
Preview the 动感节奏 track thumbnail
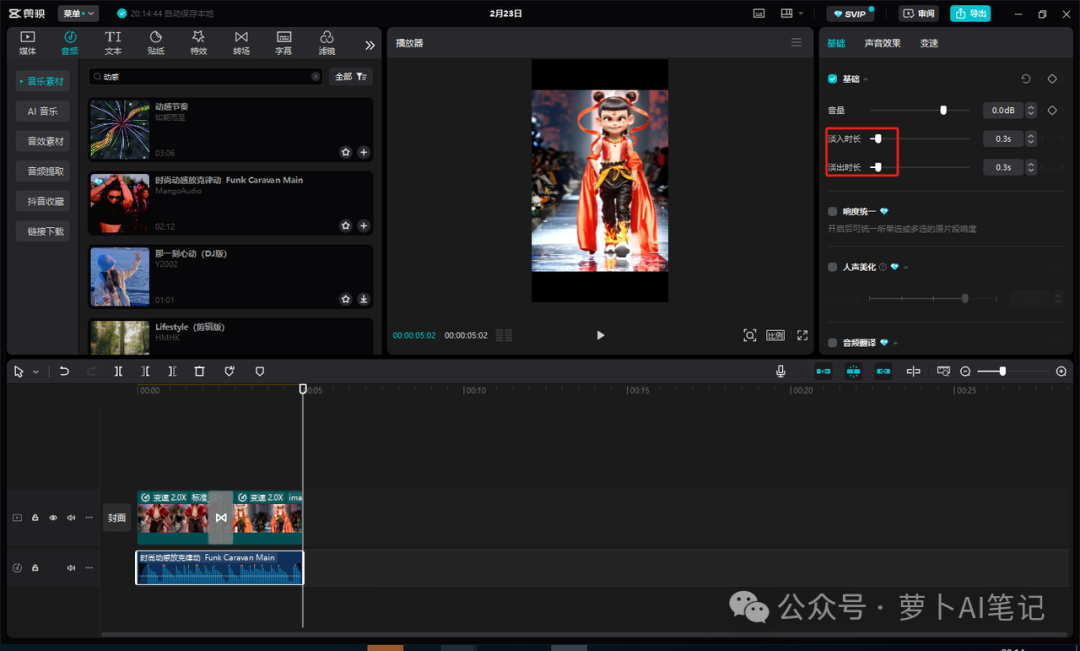coord(120,130)
